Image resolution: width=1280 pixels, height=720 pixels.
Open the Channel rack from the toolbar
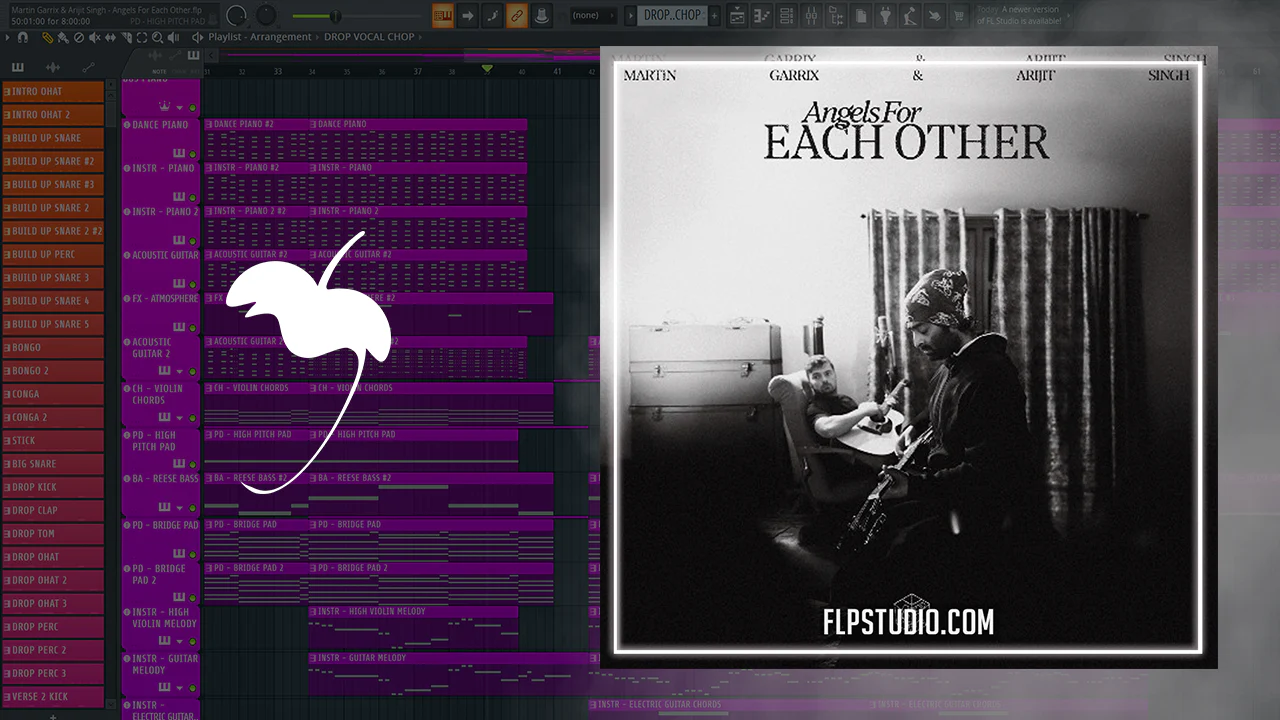click(787, 15)
